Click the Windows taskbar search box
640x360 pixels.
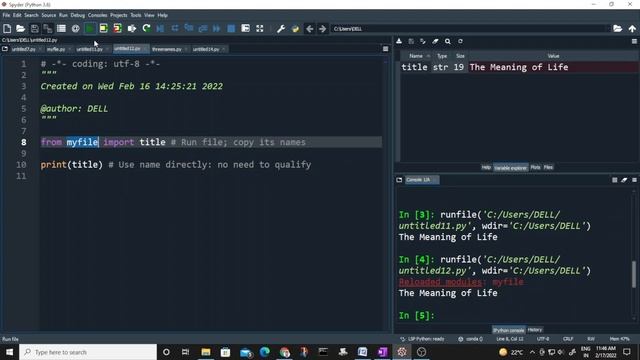point(88,352)
